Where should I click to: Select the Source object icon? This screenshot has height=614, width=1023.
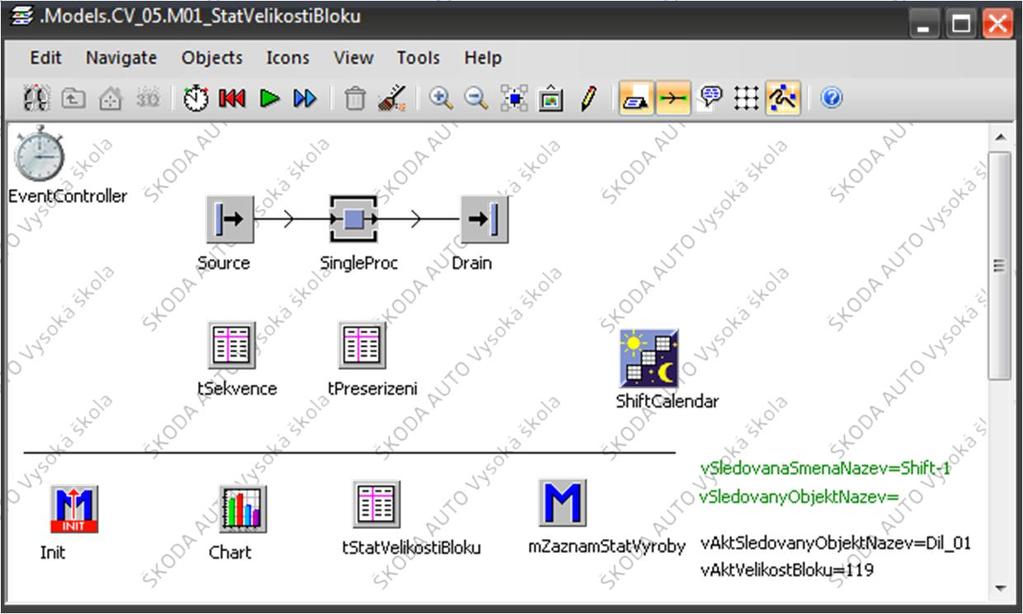(230, 220)
